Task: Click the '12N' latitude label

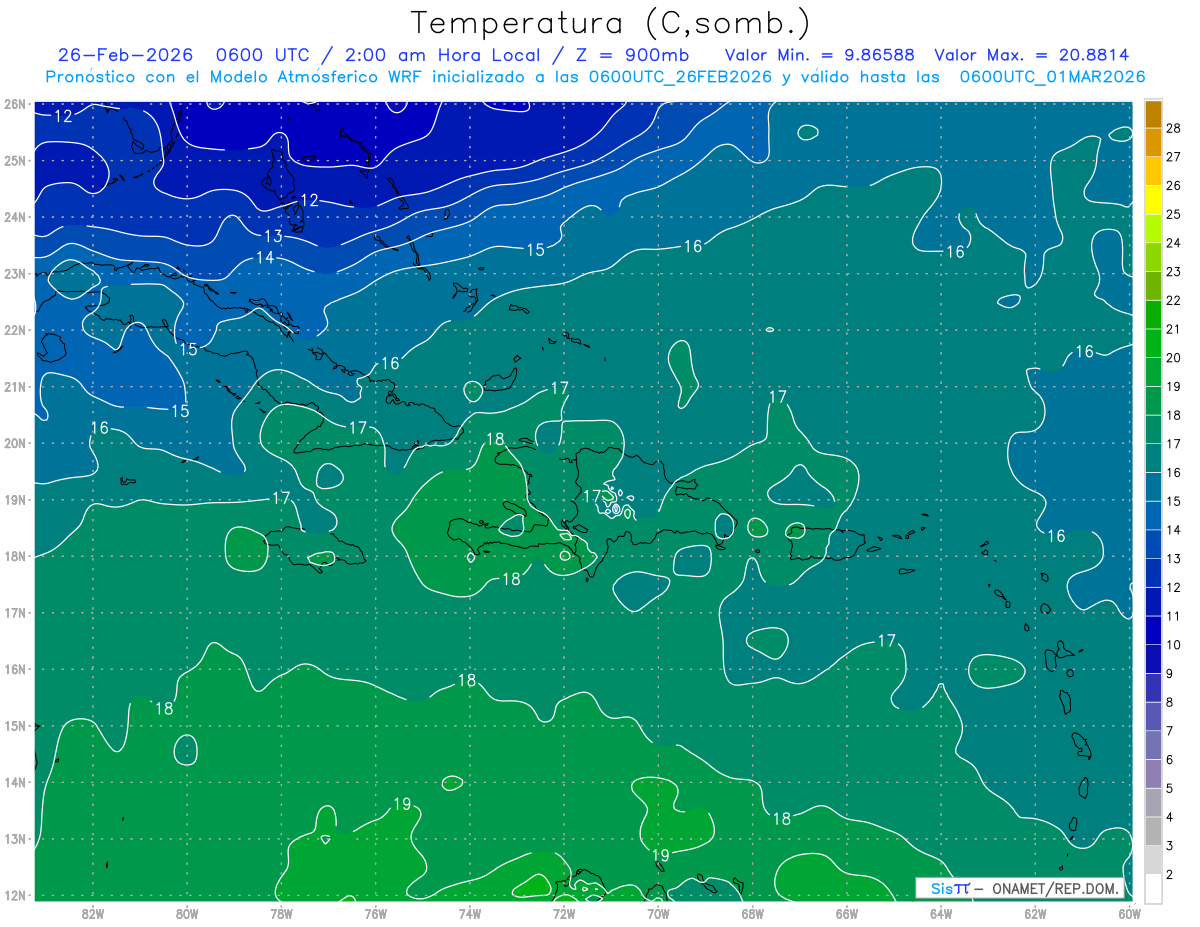Action: coord(15,895)
